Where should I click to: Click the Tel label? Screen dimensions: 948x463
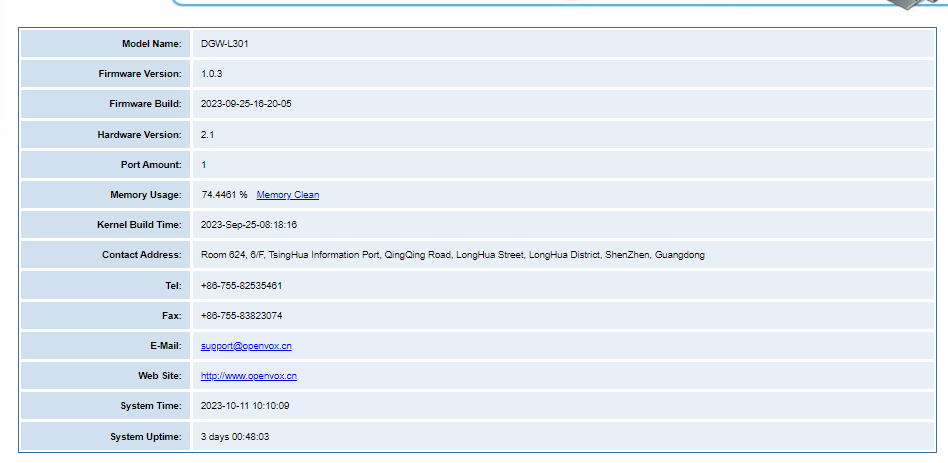(x=174, y=285)
